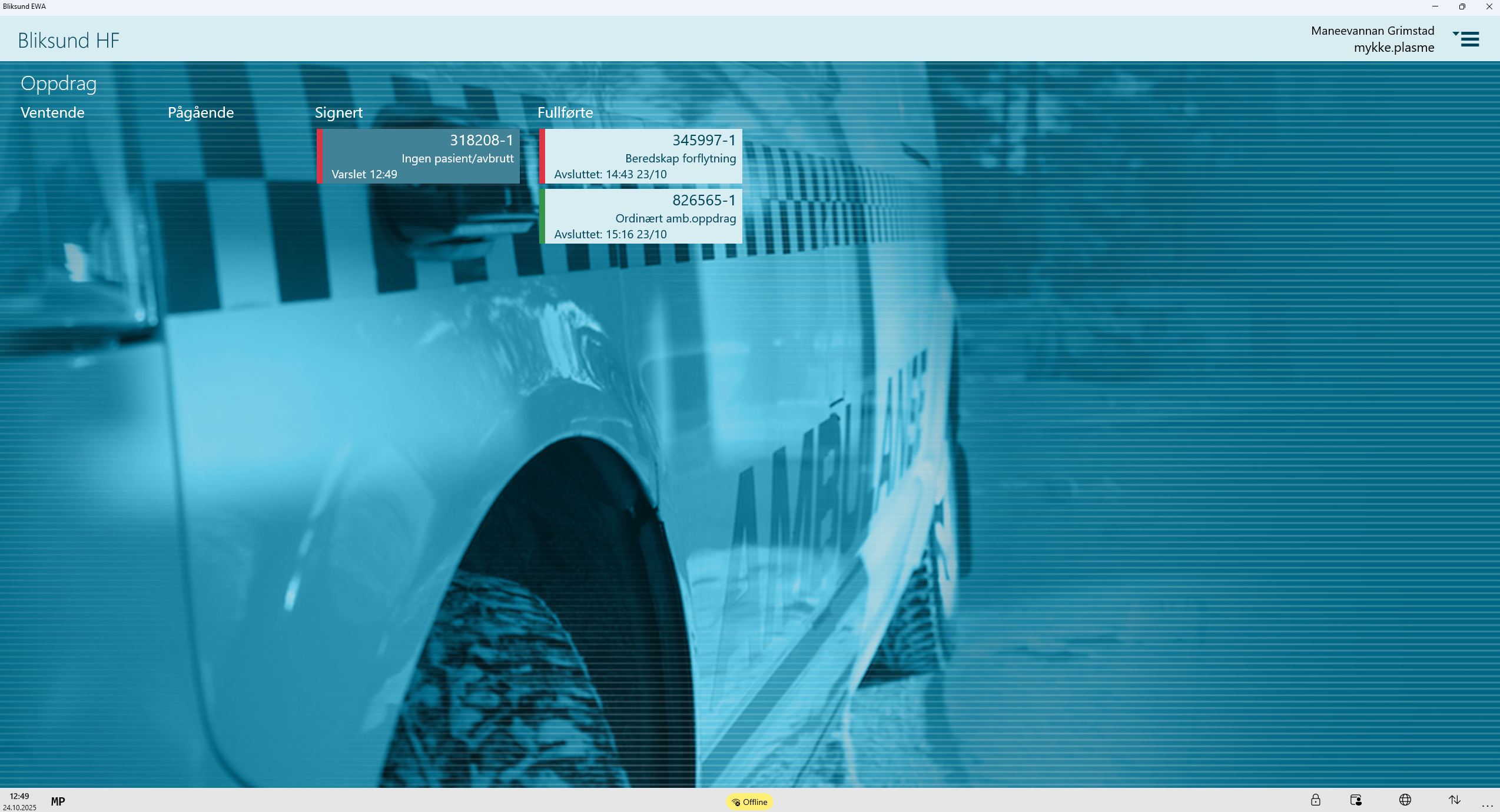Viewport: 1500px width, 812px height.
Task: Select the Signert column header
Action: pyautogui.click(x=339, y=112)
